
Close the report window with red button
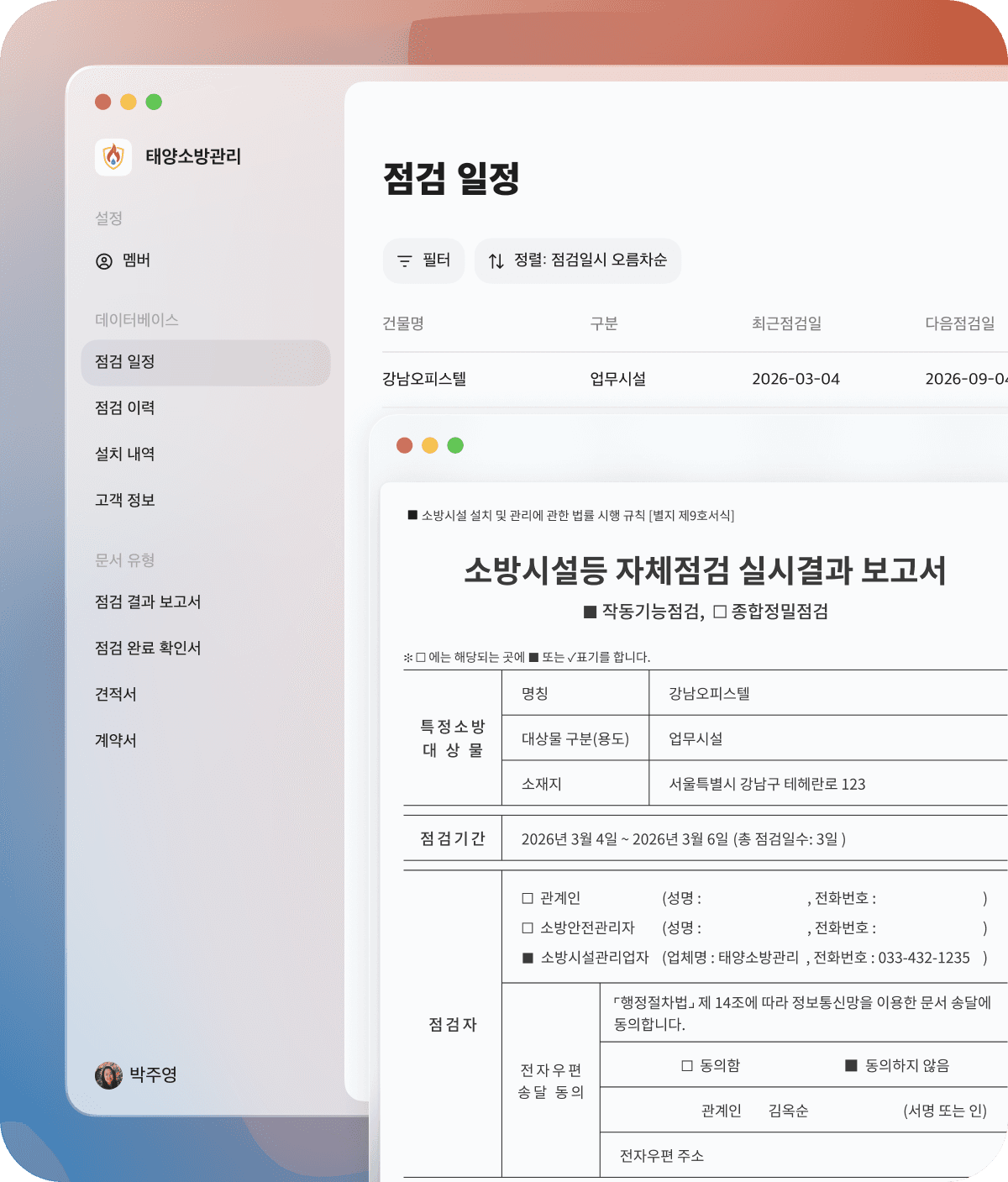pos(405,445)
